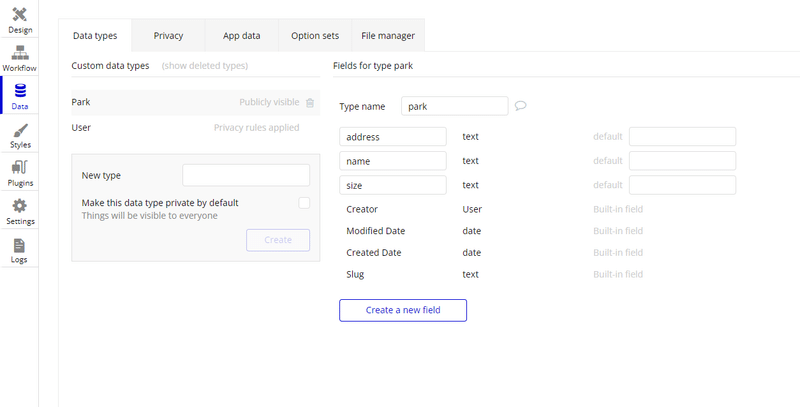Open the Logs document icon
This screenshot has height=407, width=800.
click(20, 245)
